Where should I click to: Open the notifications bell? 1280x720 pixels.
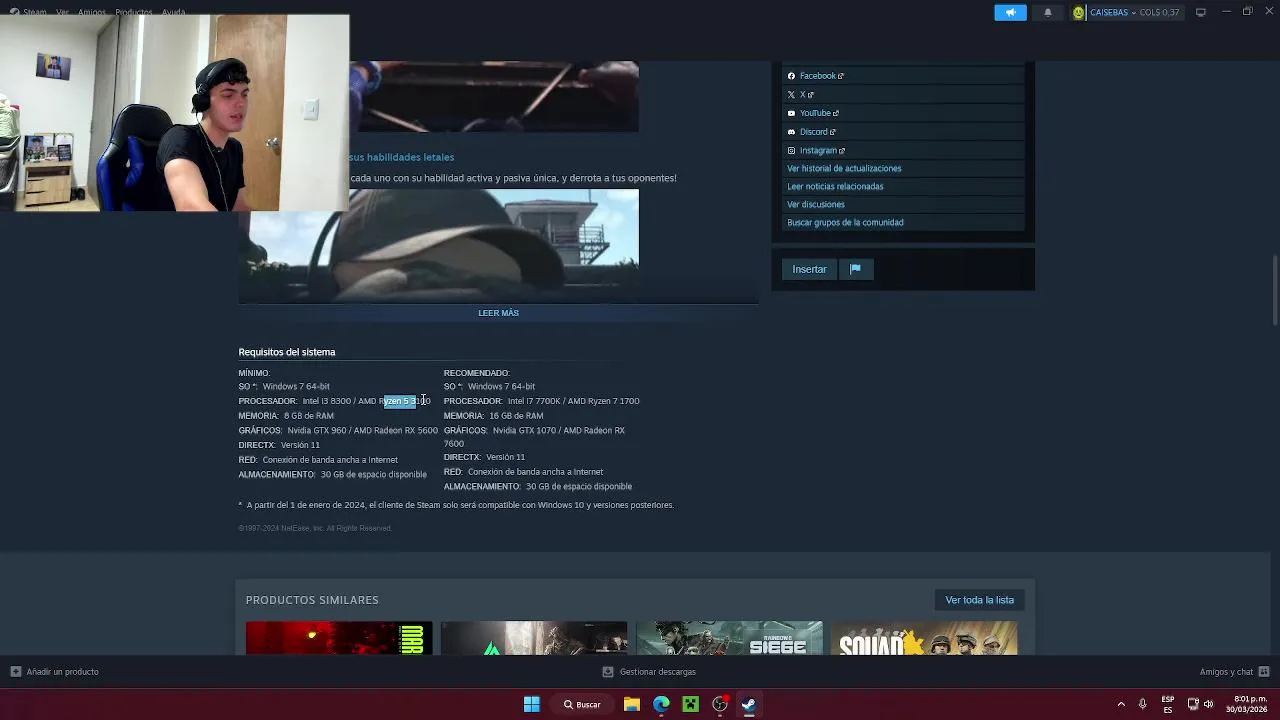pyautogui.click(x=1047, y=12)
